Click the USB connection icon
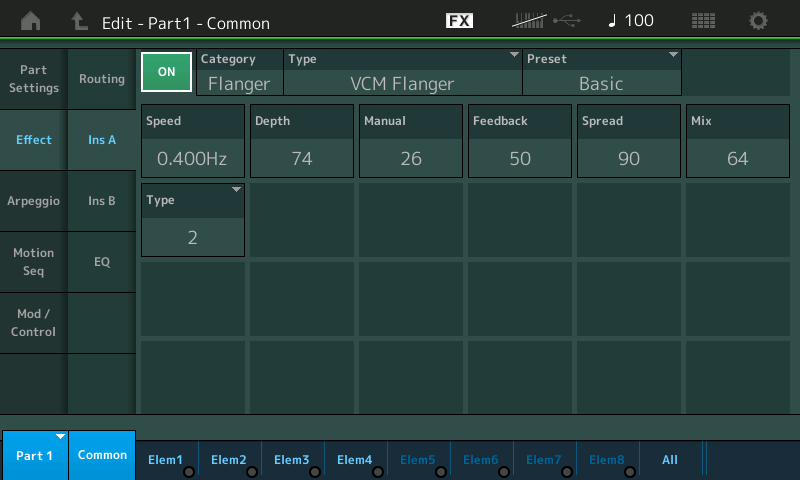The width and height of the screenshot is (800, 480). [567, 21]
